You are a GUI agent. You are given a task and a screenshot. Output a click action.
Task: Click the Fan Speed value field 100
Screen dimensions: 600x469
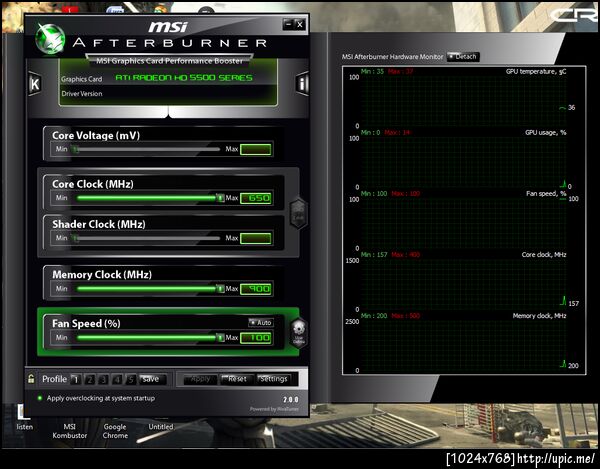pos(256,338)
